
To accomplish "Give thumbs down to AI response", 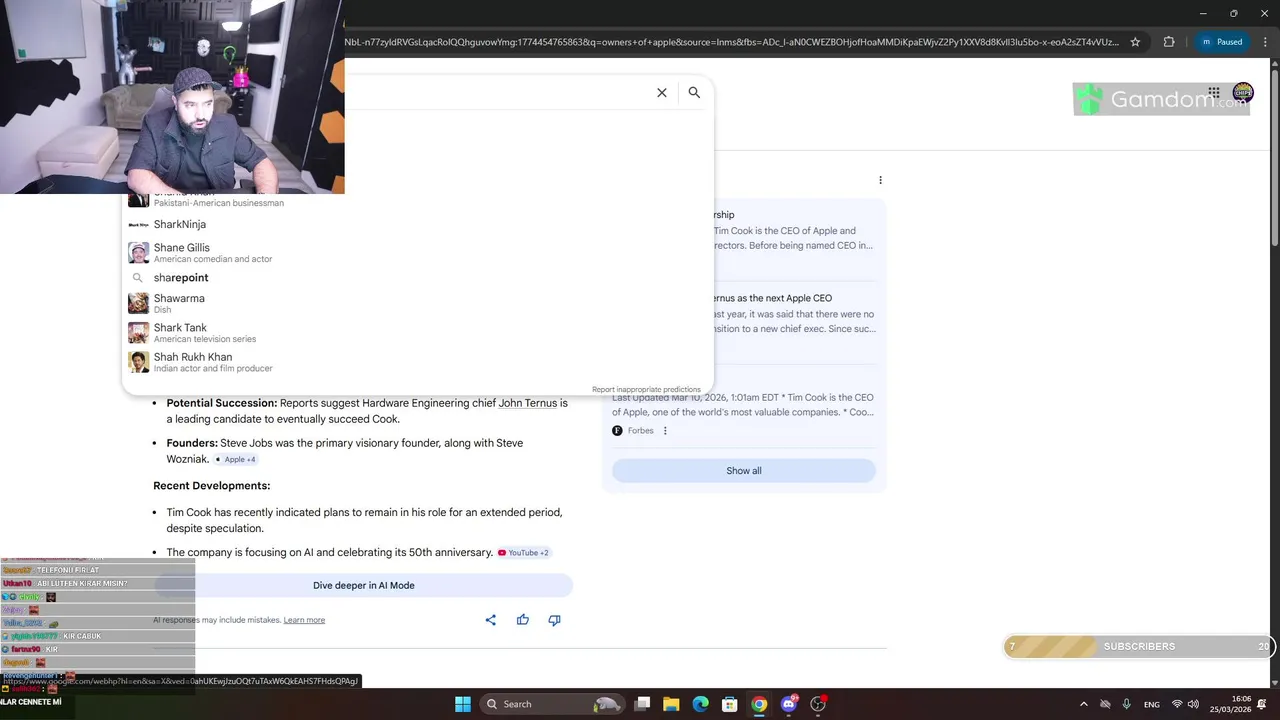I will (554, 620).
